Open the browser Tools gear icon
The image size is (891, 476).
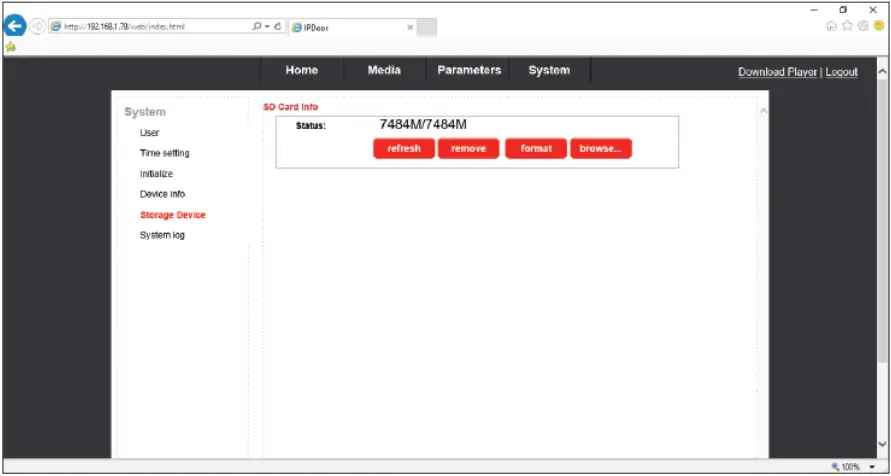863,26
